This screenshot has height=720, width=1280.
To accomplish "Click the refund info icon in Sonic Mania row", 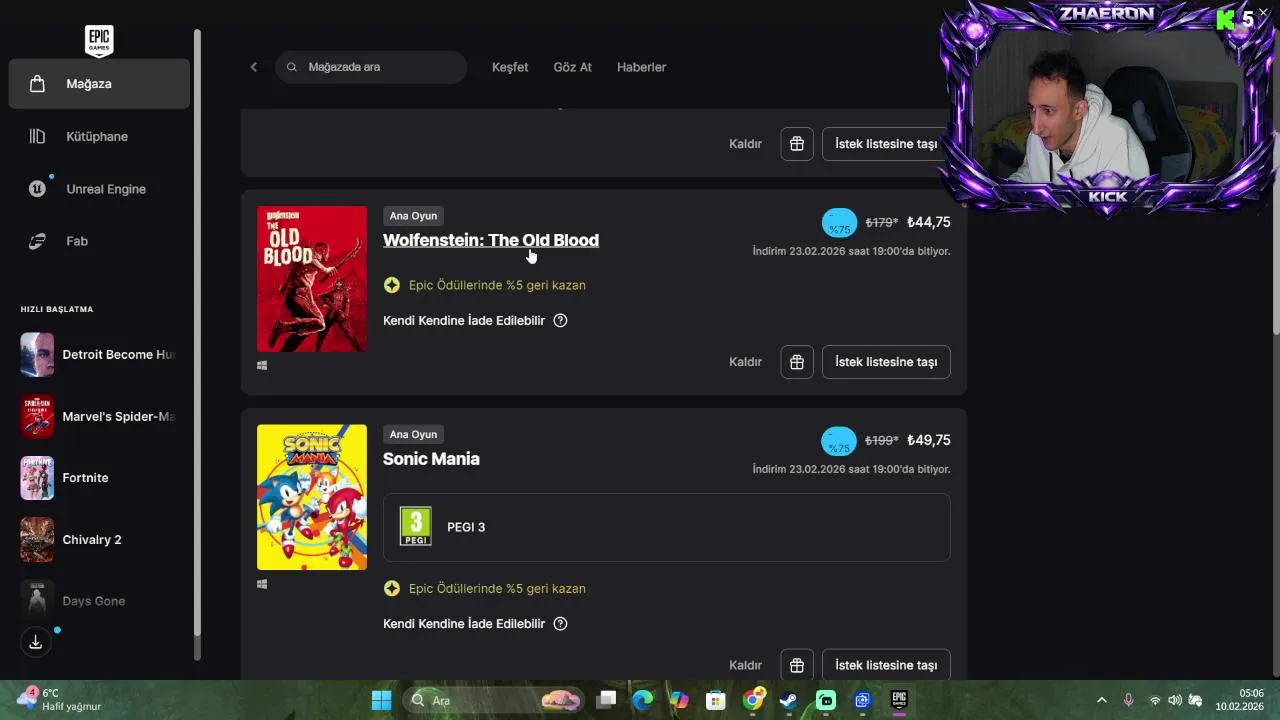I will click(560, 624).
